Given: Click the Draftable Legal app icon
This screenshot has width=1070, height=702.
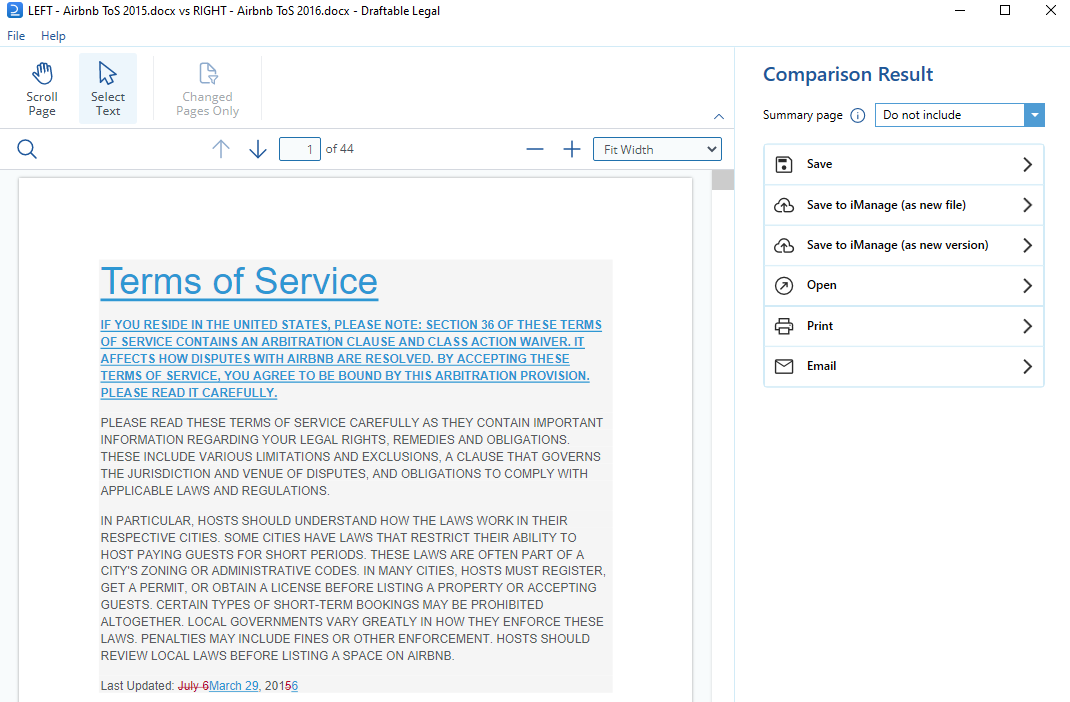Looking at the screenshot, I should click(14, 10).
